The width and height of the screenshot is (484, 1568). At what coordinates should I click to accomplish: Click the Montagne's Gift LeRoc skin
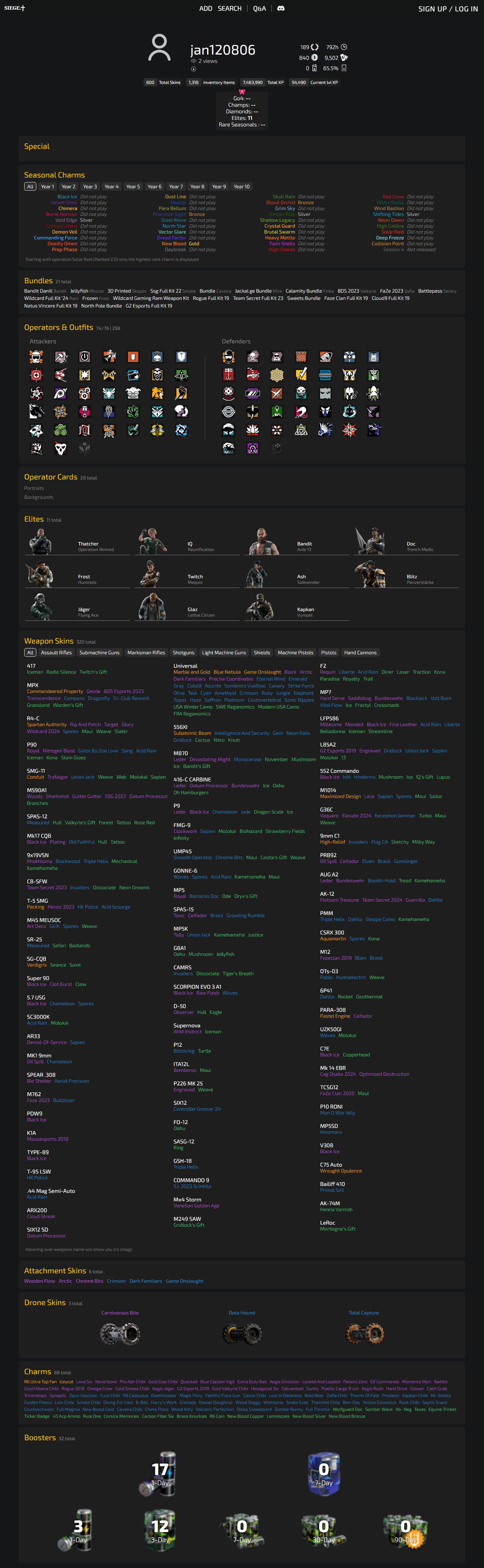pyautogui.click(x=338, y=1228)
